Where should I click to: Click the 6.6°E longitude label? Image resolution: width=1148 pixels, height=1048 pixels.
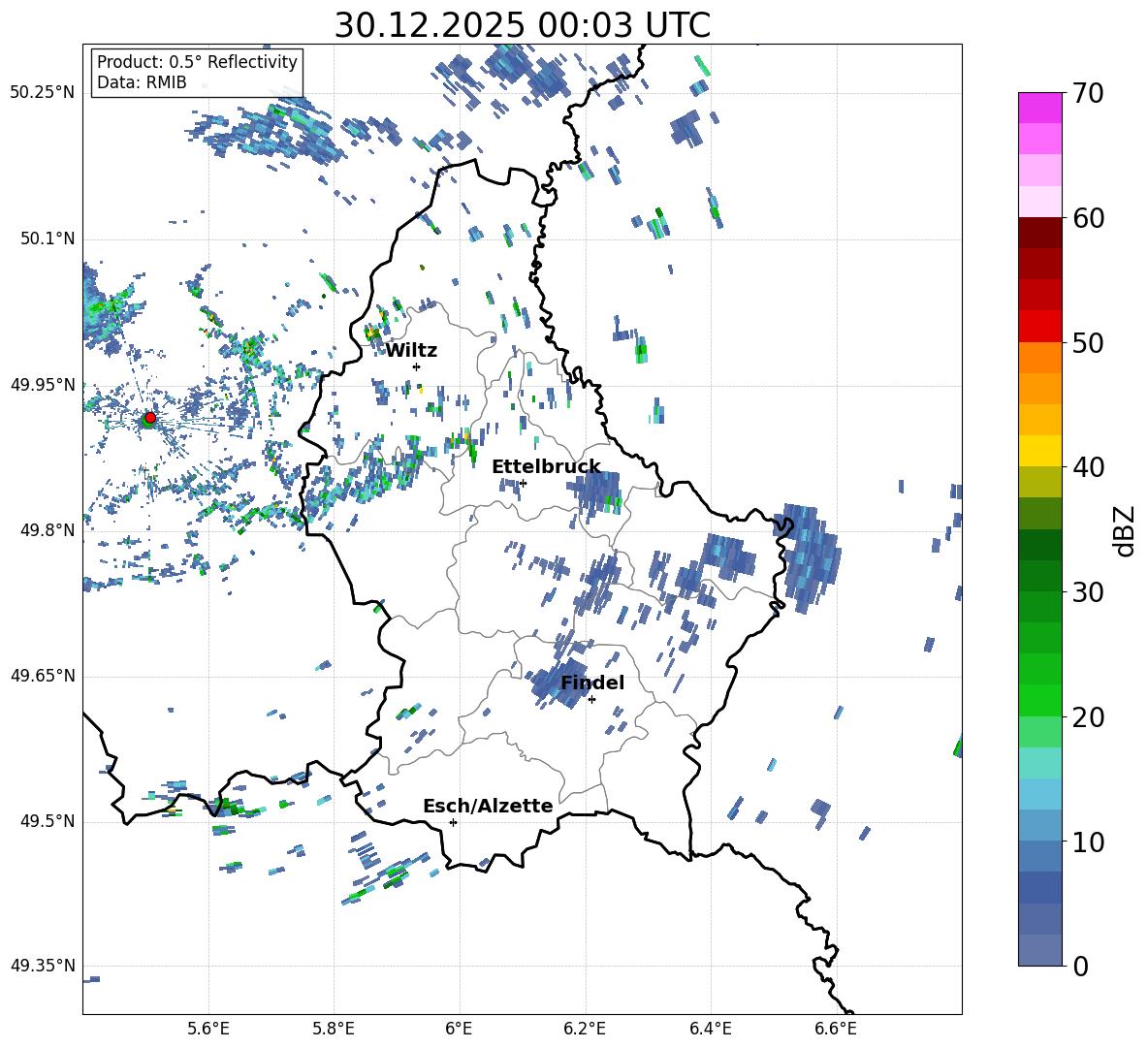tap(836, 1029)
